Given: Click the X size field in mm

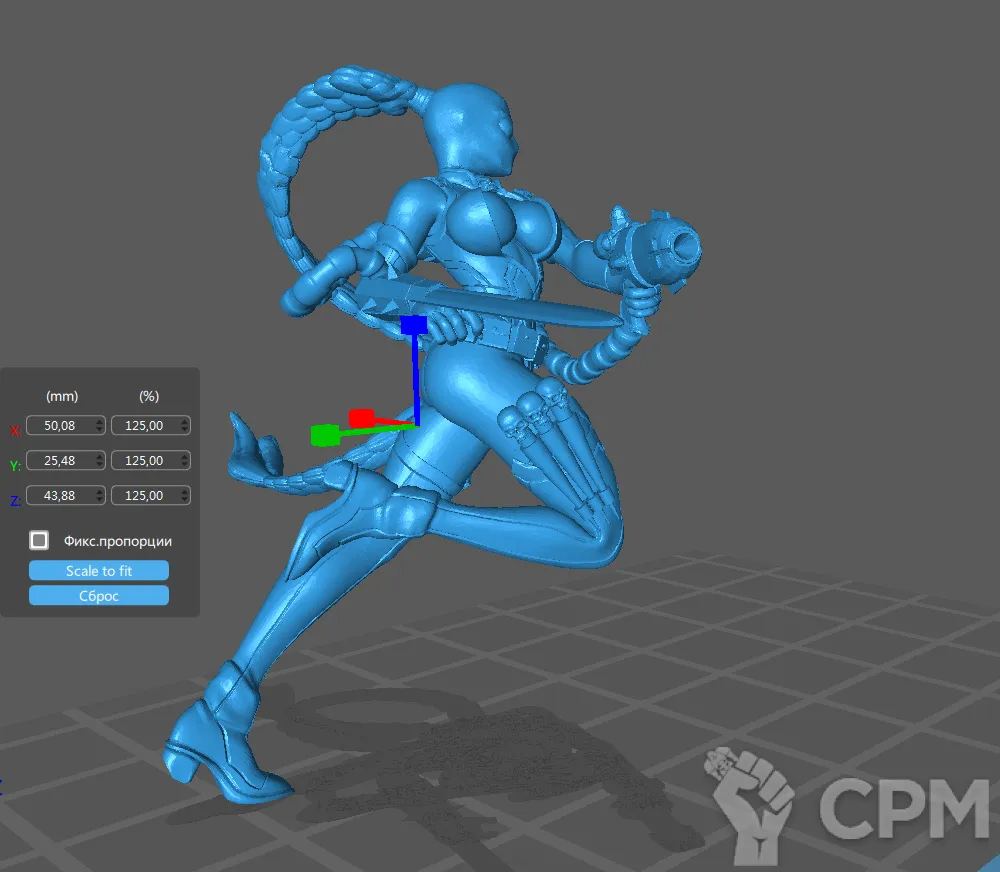Looking at the screenshot, I should tap(60, 426).
